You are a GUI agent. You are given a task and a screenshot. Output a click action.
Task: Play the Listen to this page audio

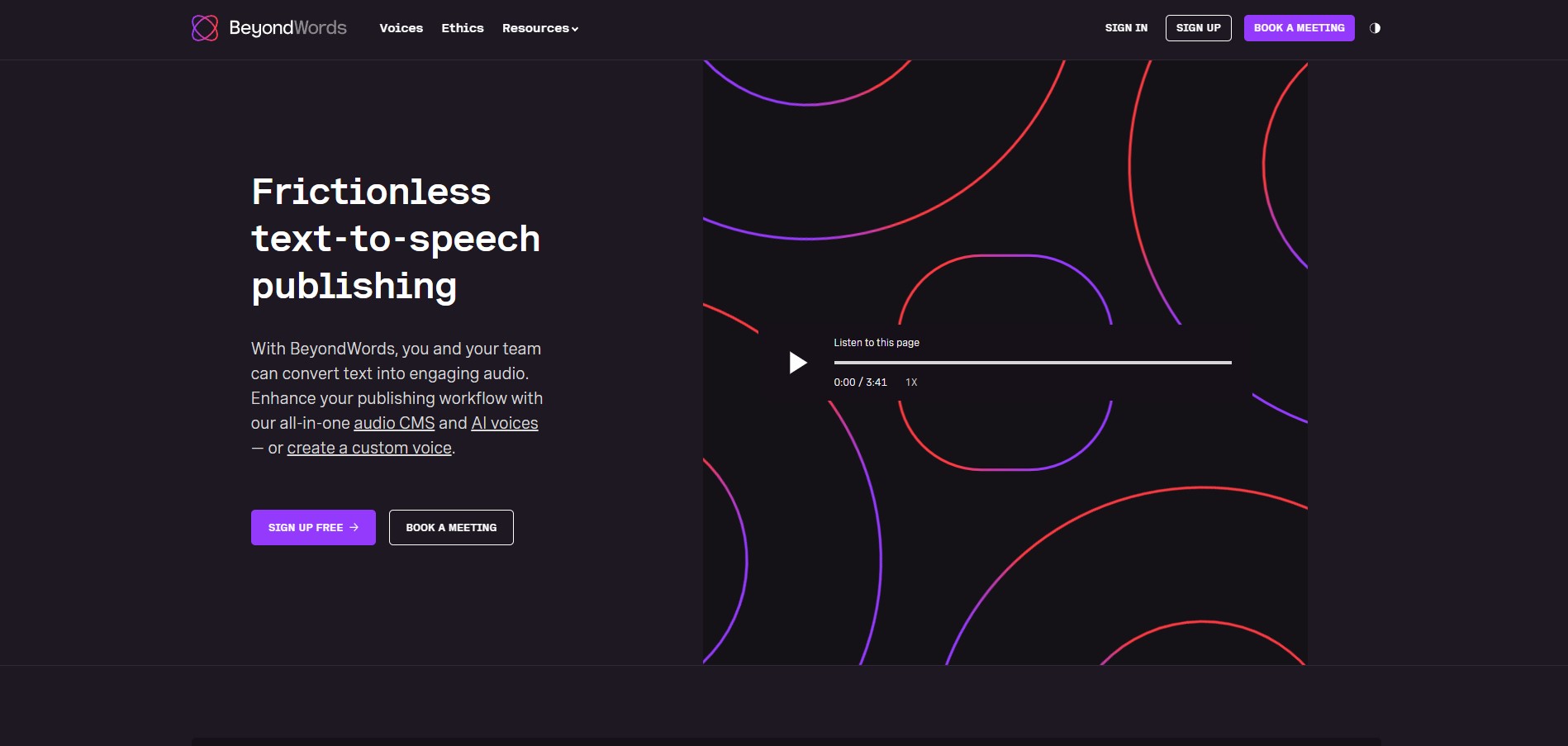click(797, 363)
